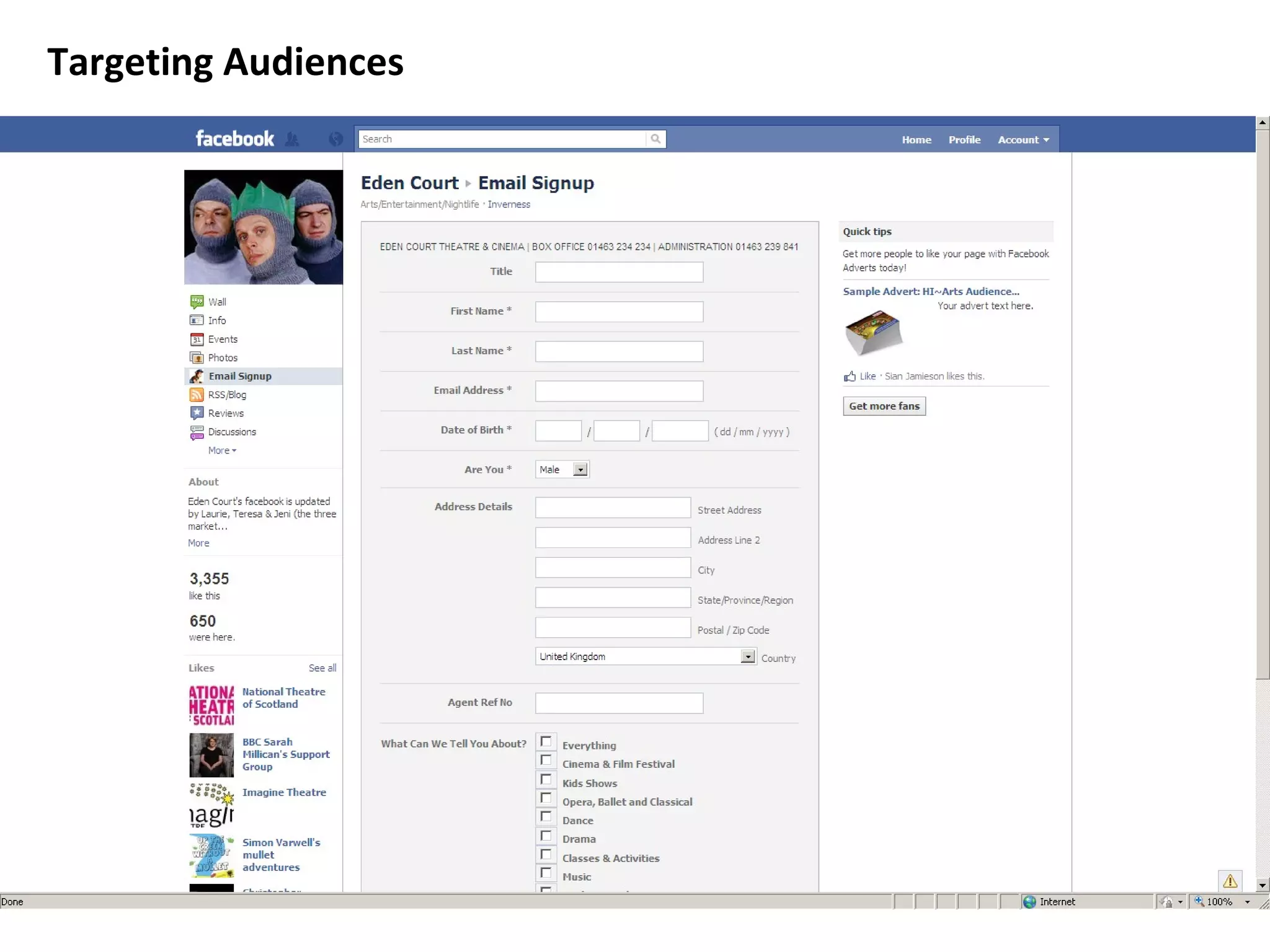This screenshot has height=952, width=1270.
Task: Open the Are You gender dropdown
Action: [x=562, y=470]
